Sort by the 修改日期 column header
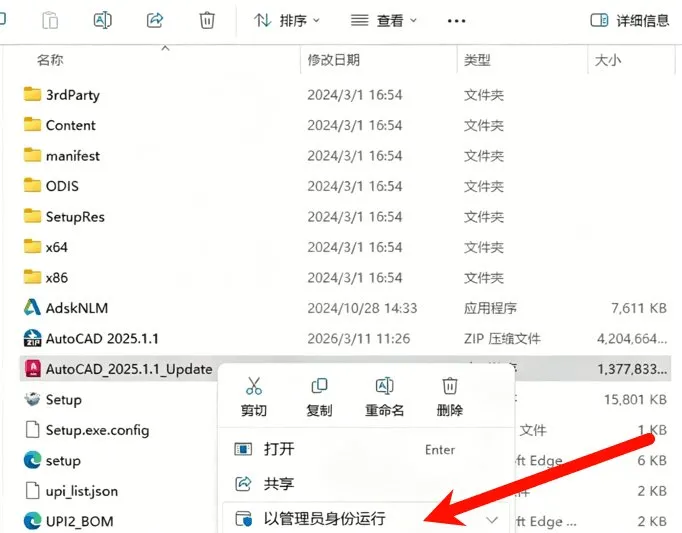 pyautogui.click(x=334, y=60)
